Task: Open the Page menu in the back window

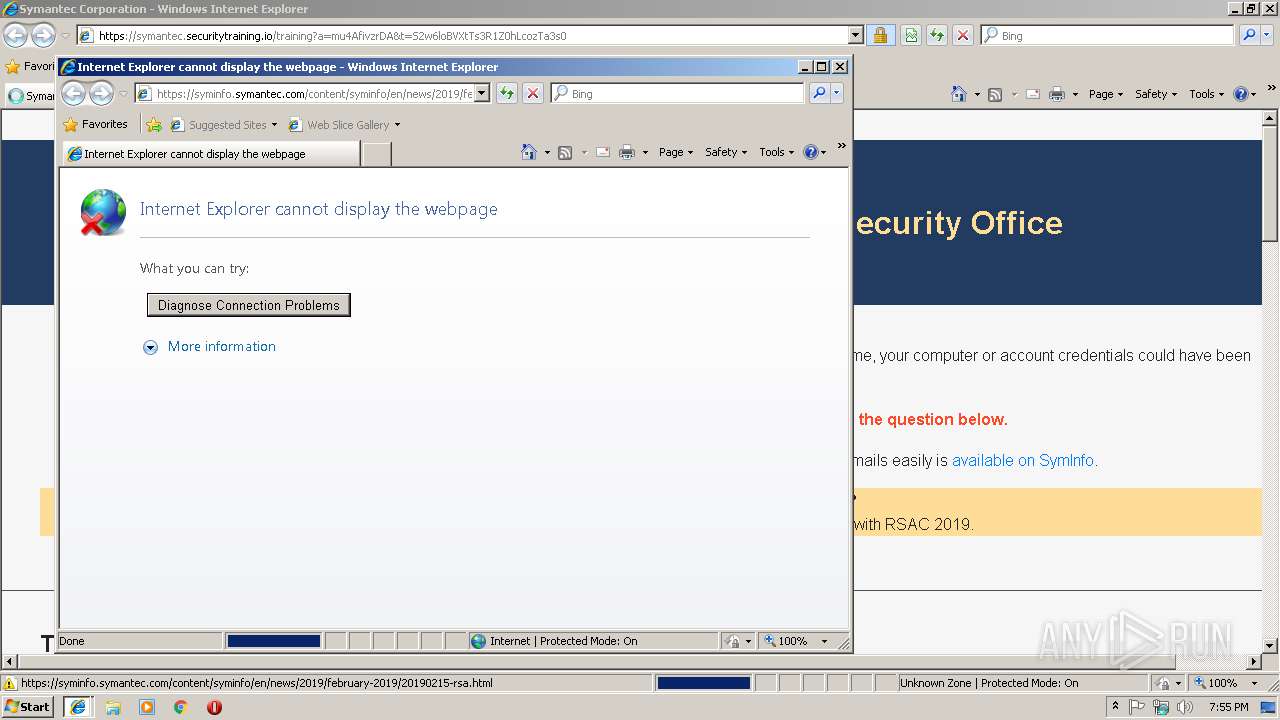Action: [x=1106, y=94]
